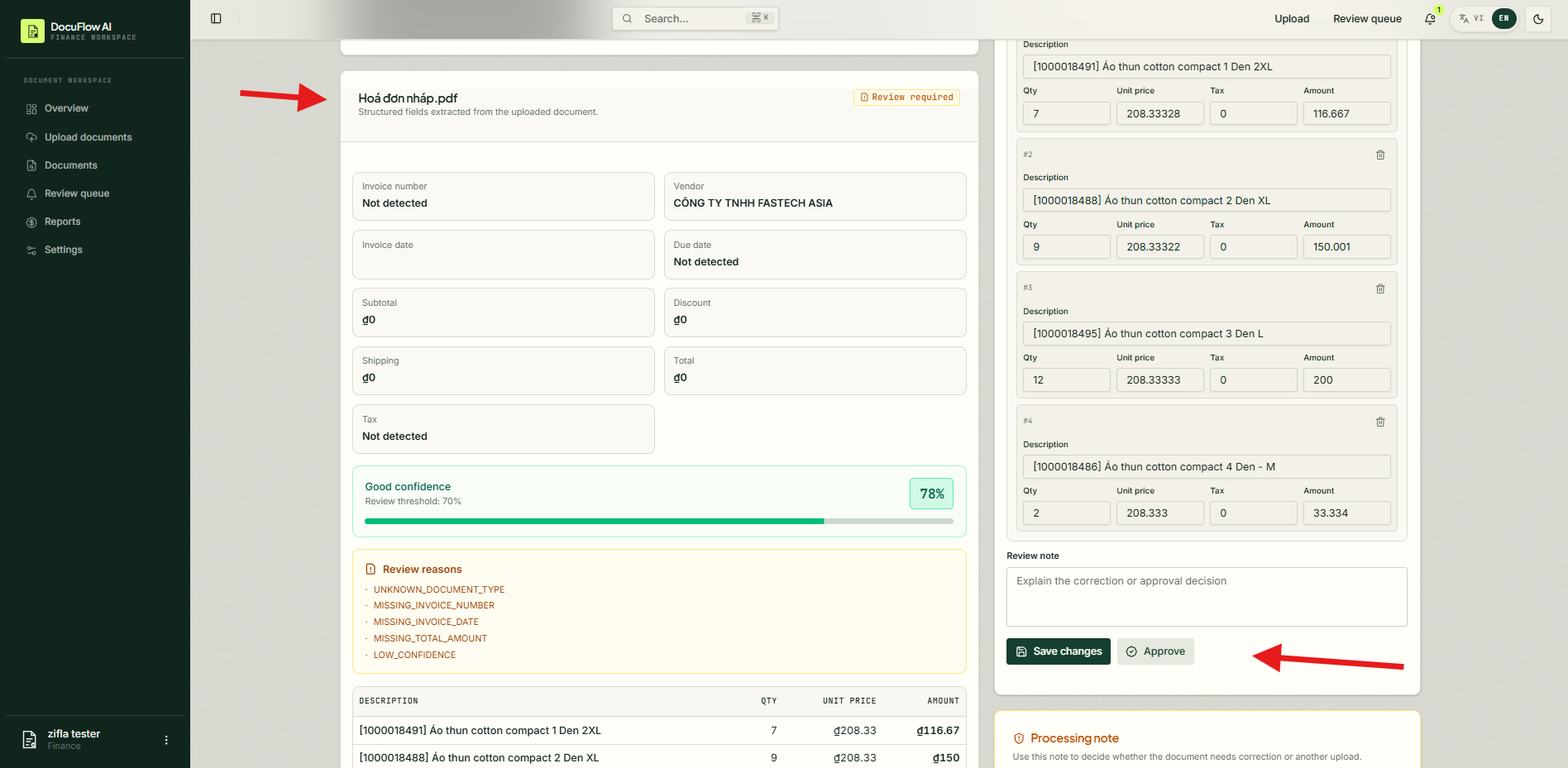This screenshot has width=1568, height=768.
Task: Click the Review reasons document icon
Action: (370, 570)
